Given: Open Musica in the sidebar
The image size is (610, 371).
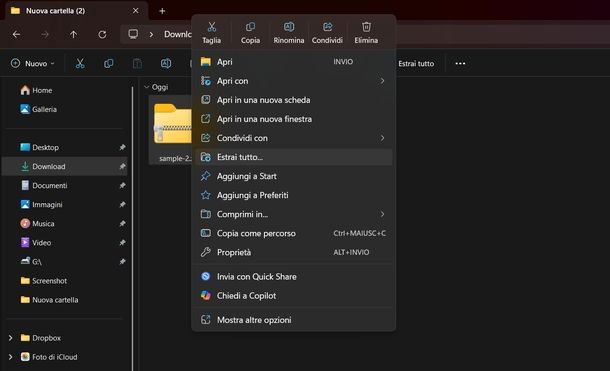Looking at the screenshot, I should [64, 224].
